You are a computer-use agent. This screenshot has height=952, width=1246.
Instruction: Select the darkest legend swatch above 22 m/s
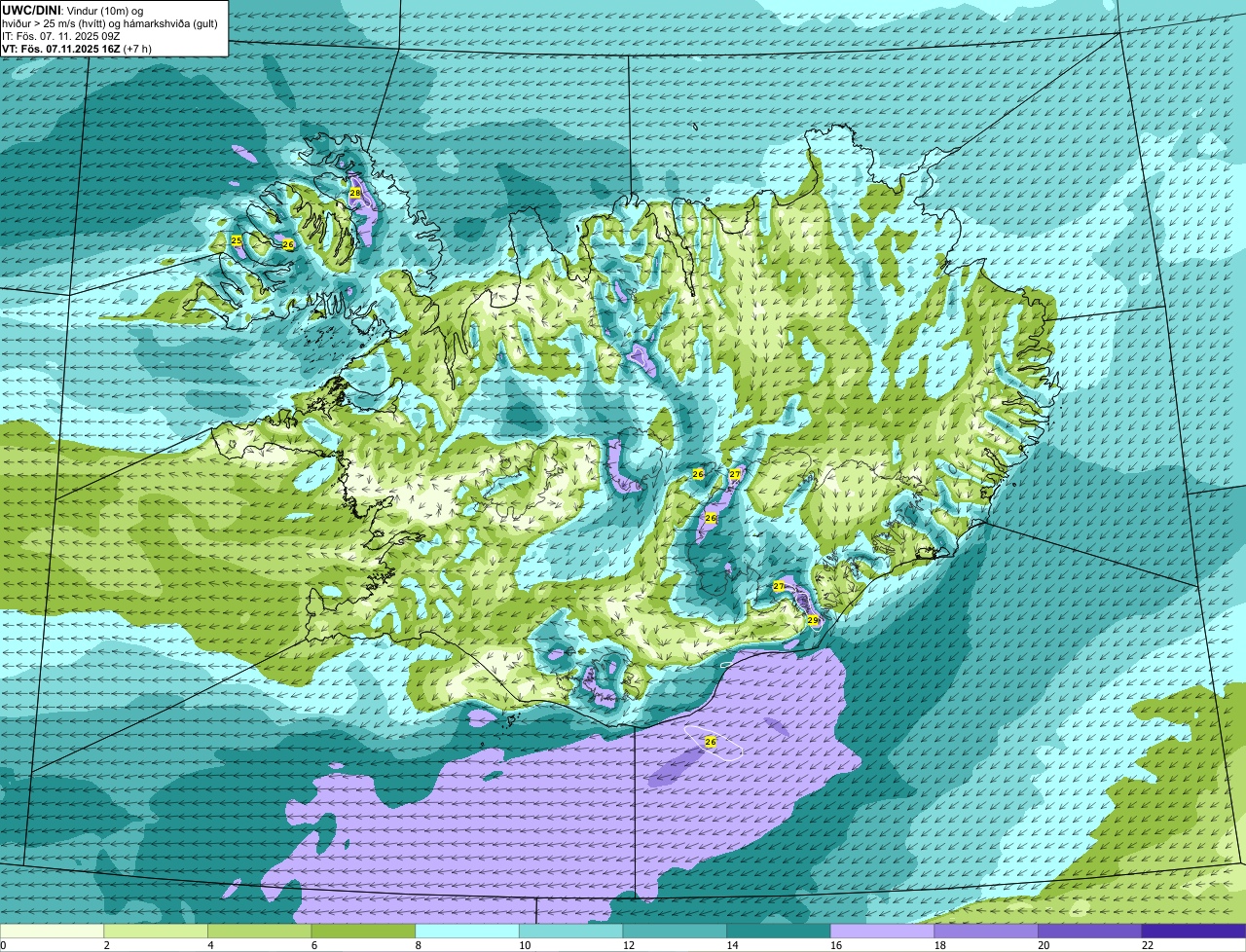(1193, 931)
